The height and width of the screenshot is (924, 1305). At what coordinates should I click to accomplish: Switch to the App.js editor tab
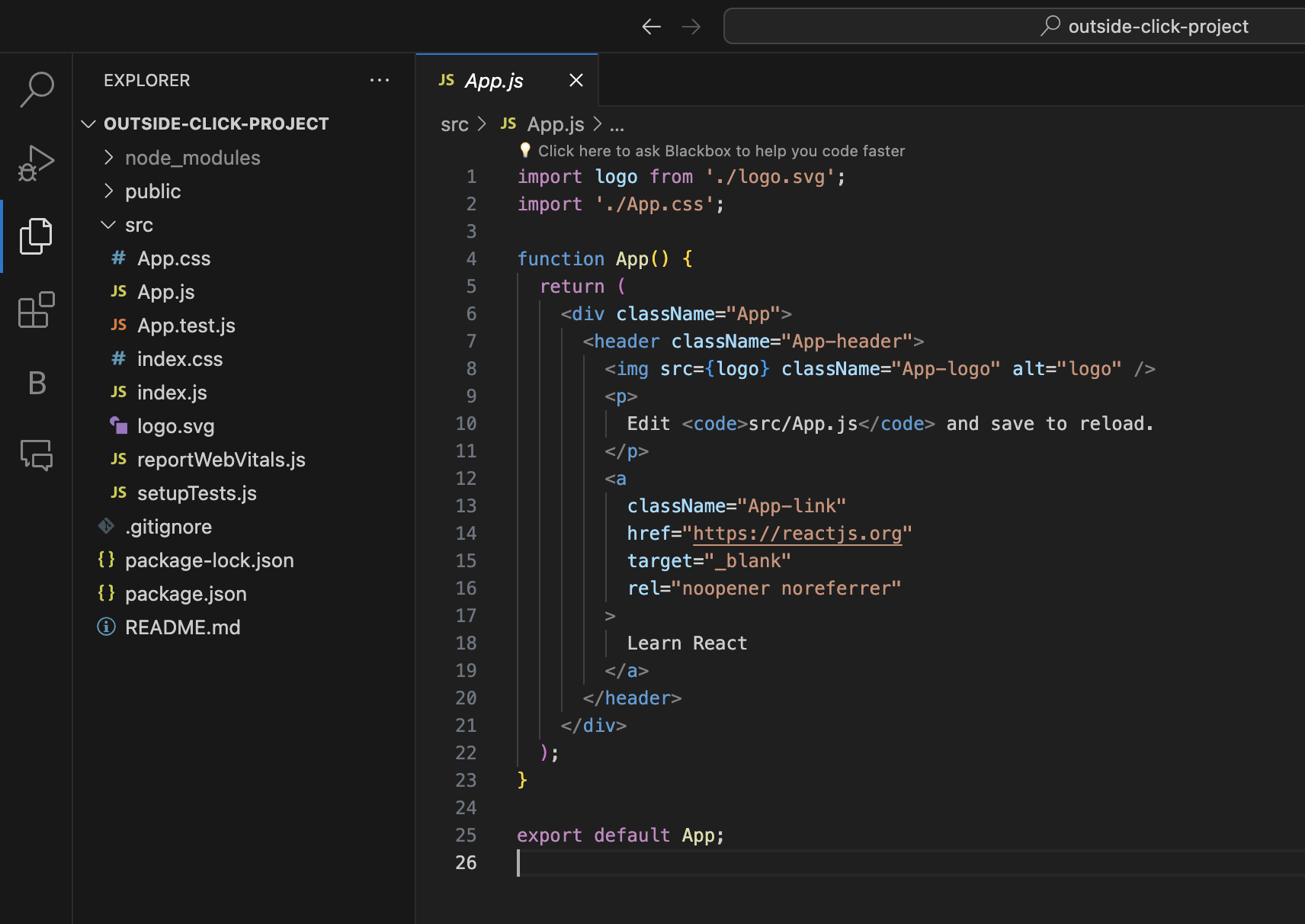pyautogui.click(x=493, y=81)
